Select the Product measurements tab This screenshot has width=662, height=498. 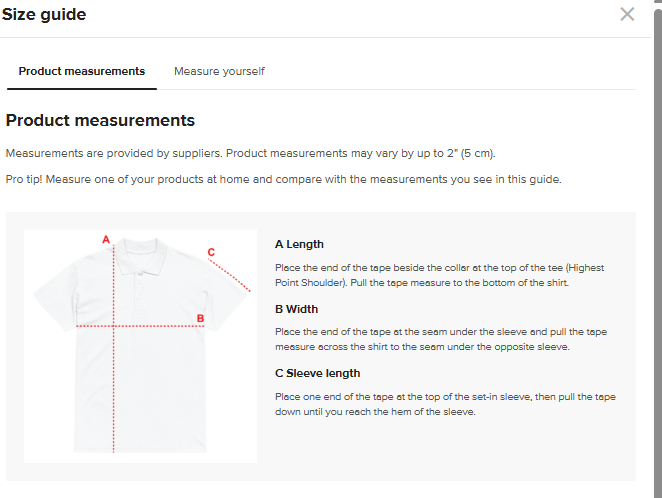pyautogui.click(x=82, y=72)
